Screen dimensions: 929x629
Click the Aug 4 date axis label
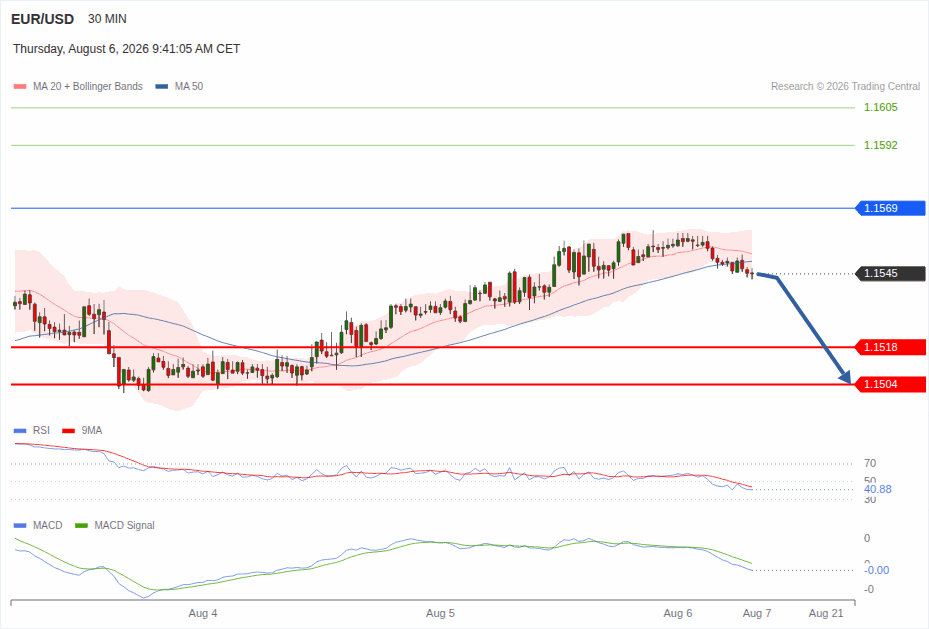pyautogui.click(x=203, y=614)
